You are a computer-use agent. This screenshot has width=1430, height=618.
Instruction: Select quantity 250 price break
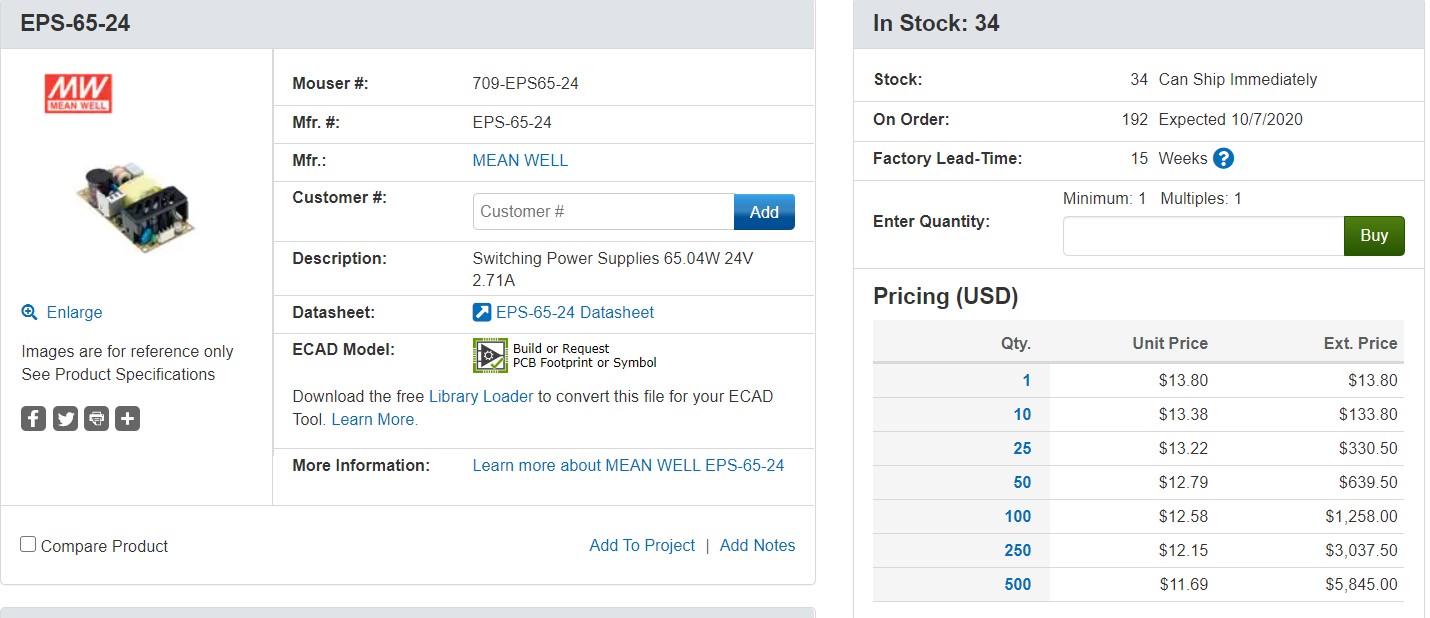click(1018, 550)
